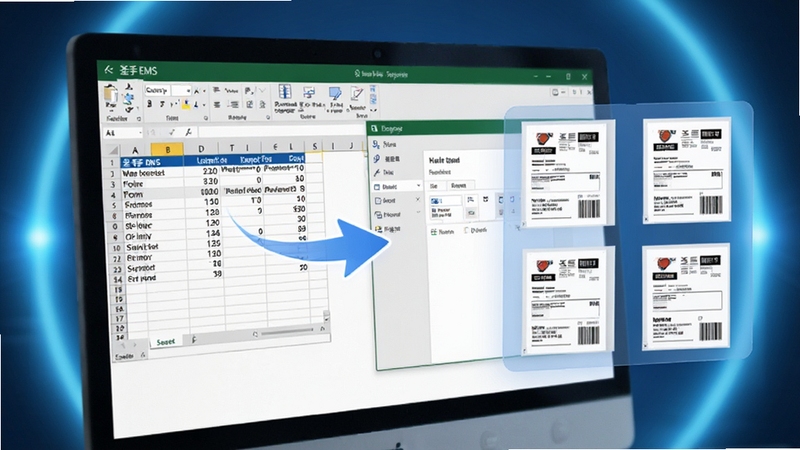Click the Paste clipboard icon in the ribbon
800x450 pixels.
[111, 95]
